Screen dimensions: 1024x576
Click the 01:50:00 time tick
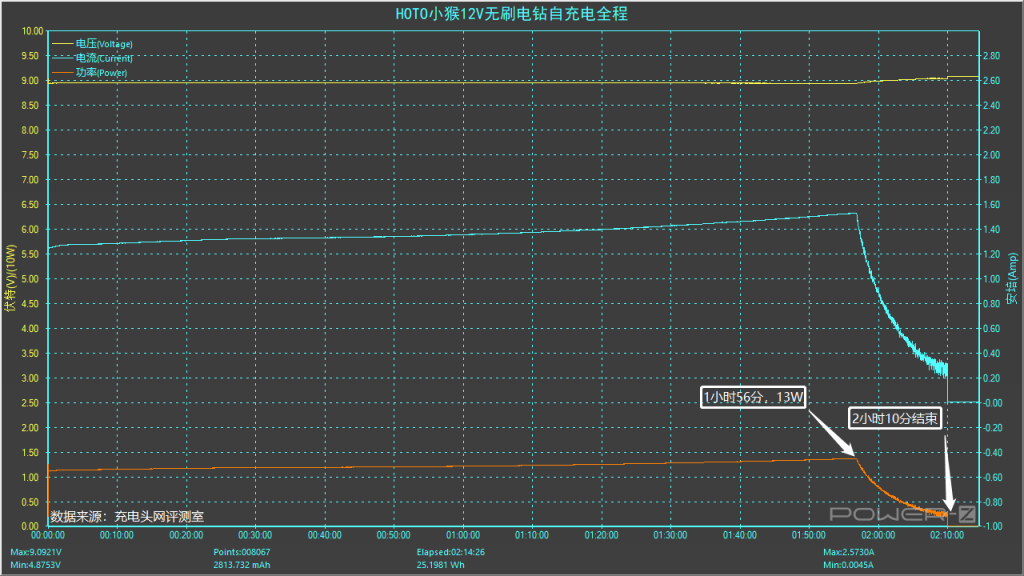[809, 536]
